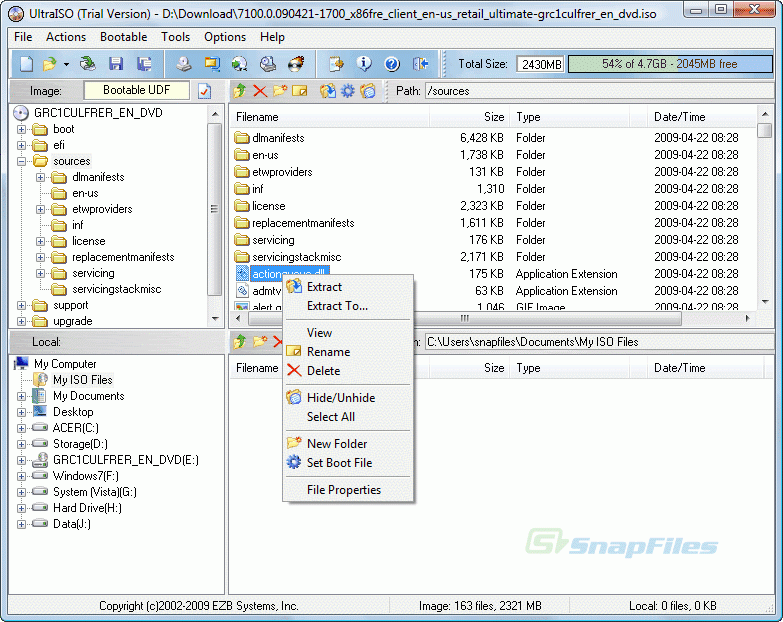Click the New Folder icon in image toolbar
This screenshot has height=622, width=783.
[280, 91]
